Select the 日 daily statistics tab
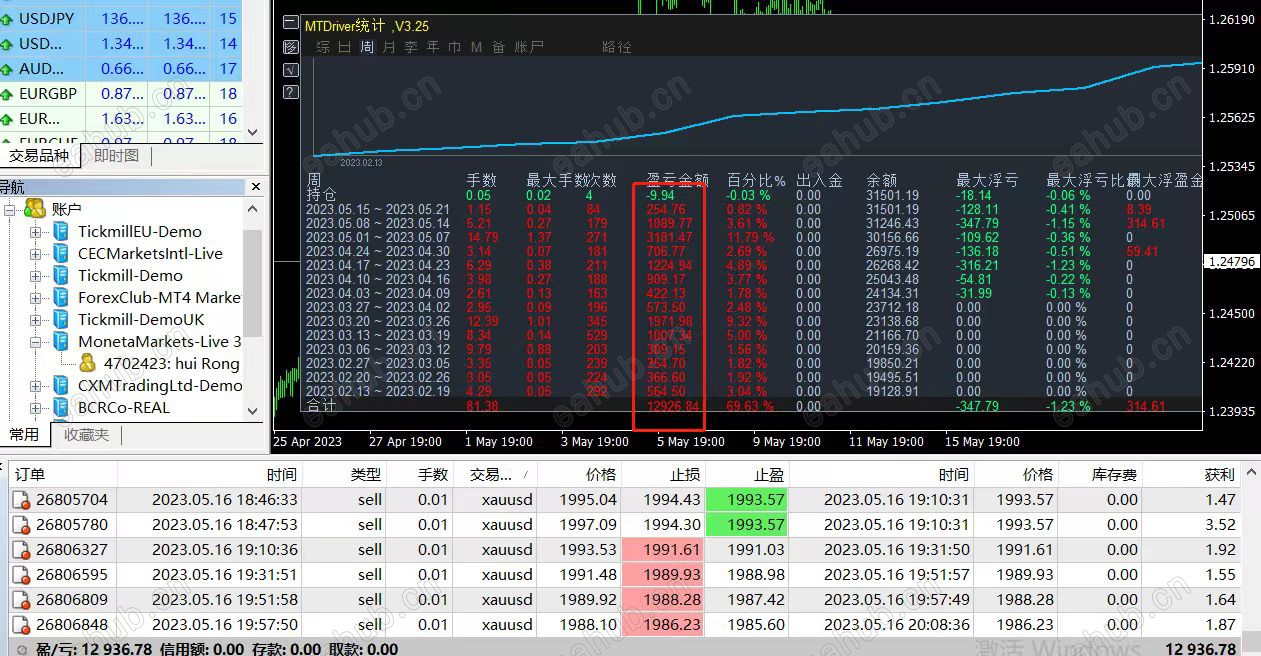1261x656 pixels. pos(345,47)
